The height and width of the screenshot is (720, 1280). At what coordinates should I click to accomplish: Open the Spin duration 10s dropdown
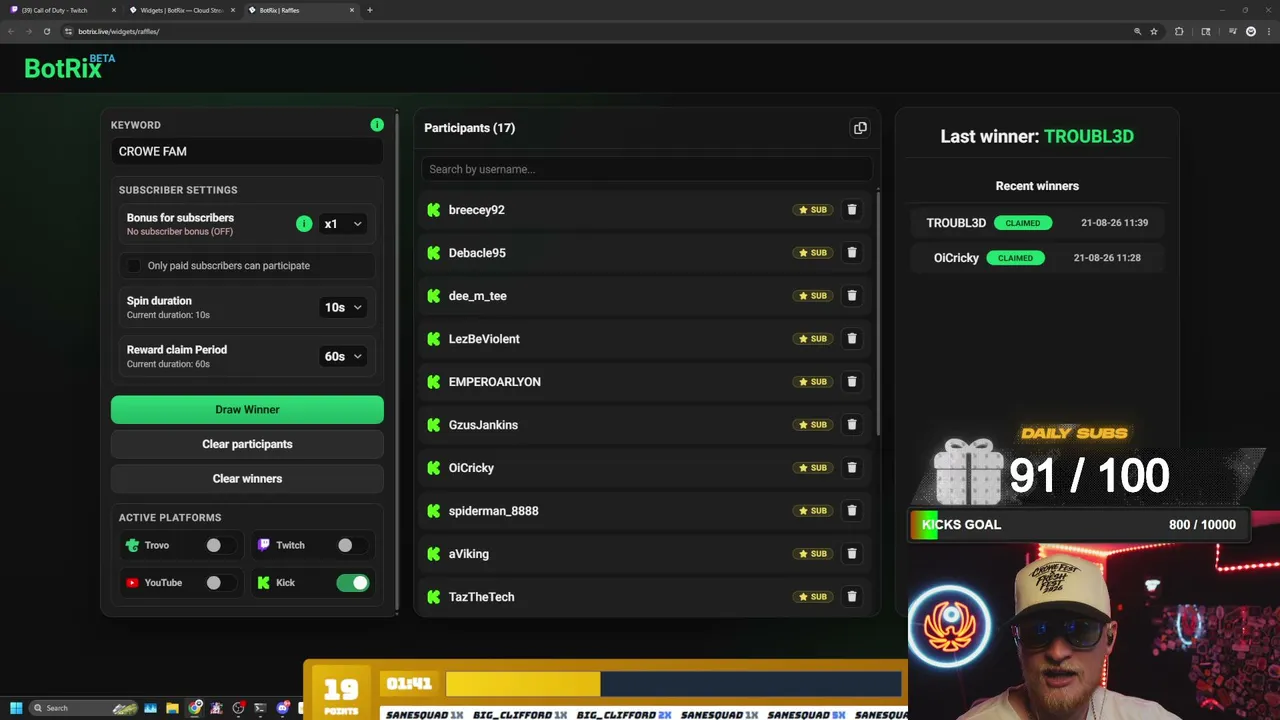point(342,308)
